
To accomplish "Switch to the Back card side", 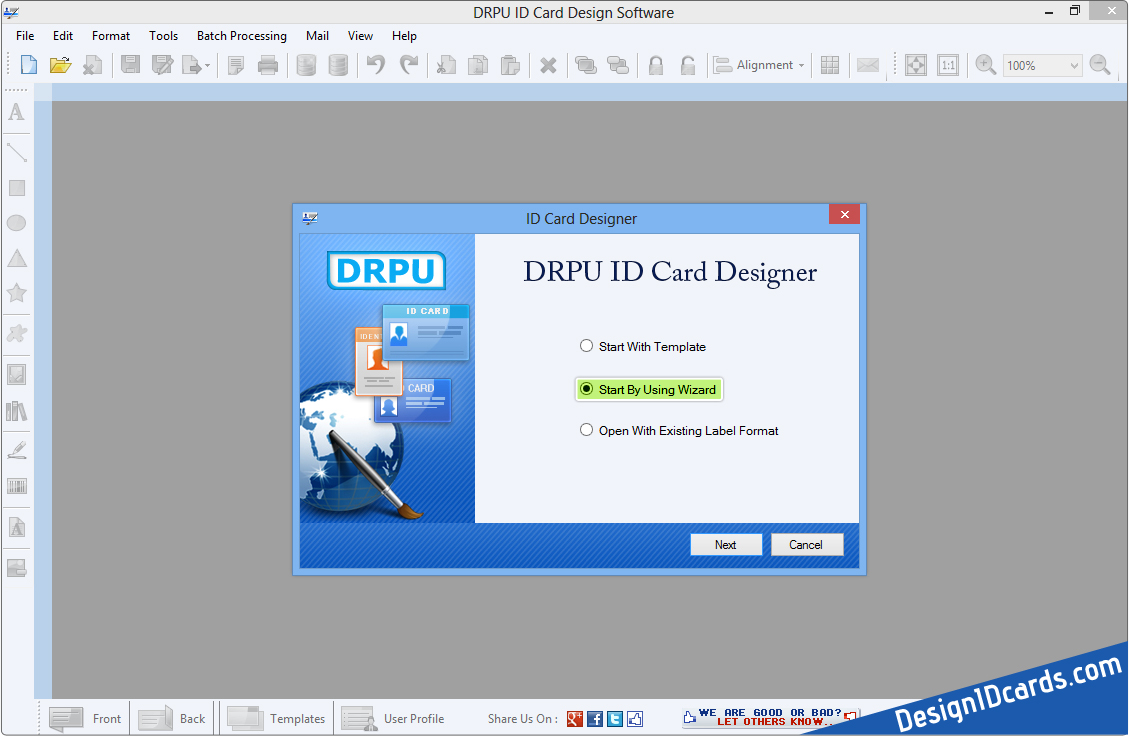I will (171, 719).
